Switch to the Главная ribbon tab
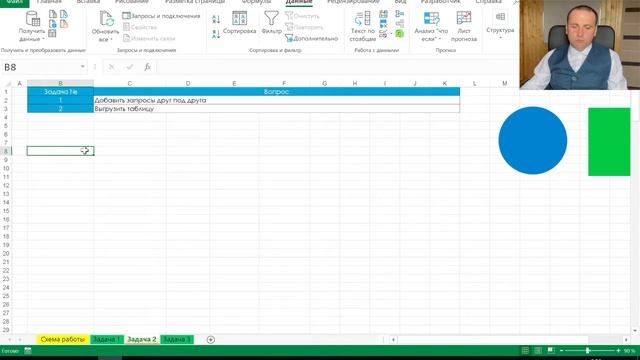640x360 pixels. pos(49,2)
